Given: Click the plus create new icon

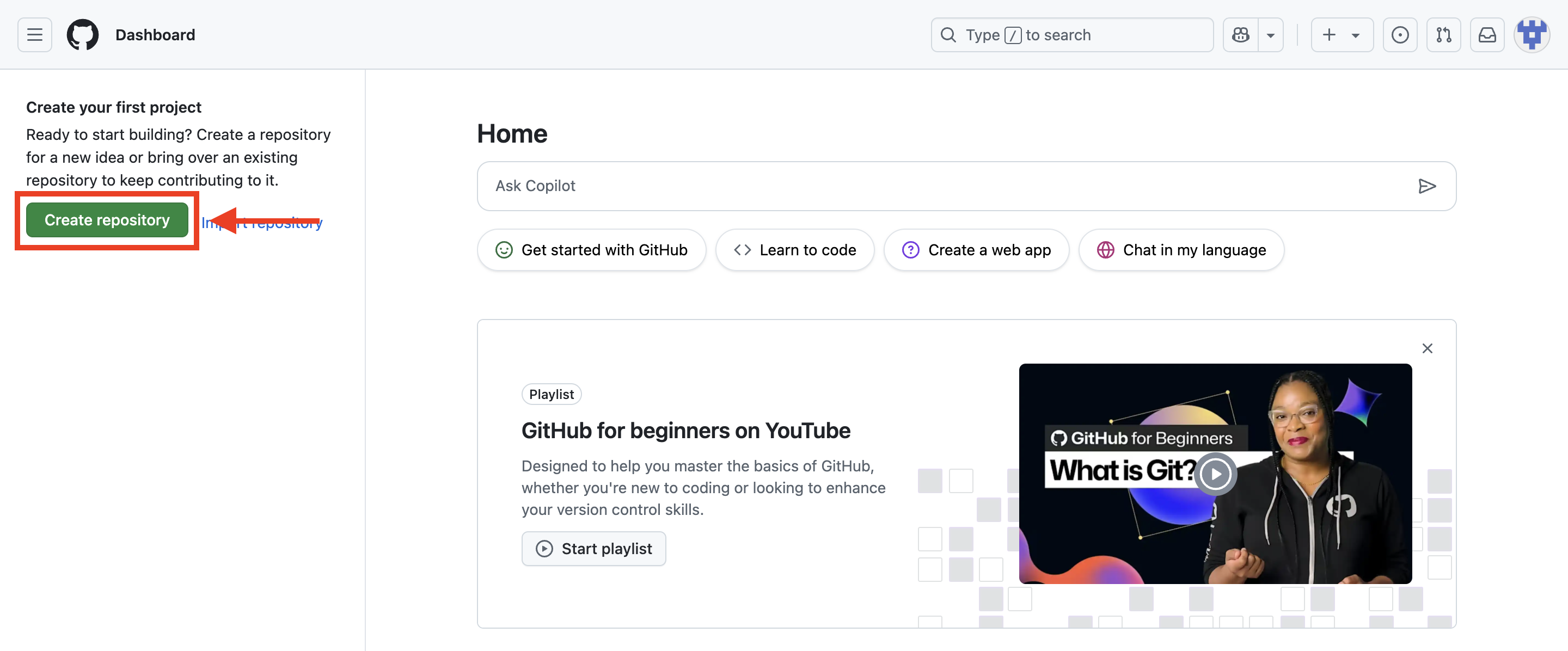Looking at the screenshot, I should click(1330, 35).
